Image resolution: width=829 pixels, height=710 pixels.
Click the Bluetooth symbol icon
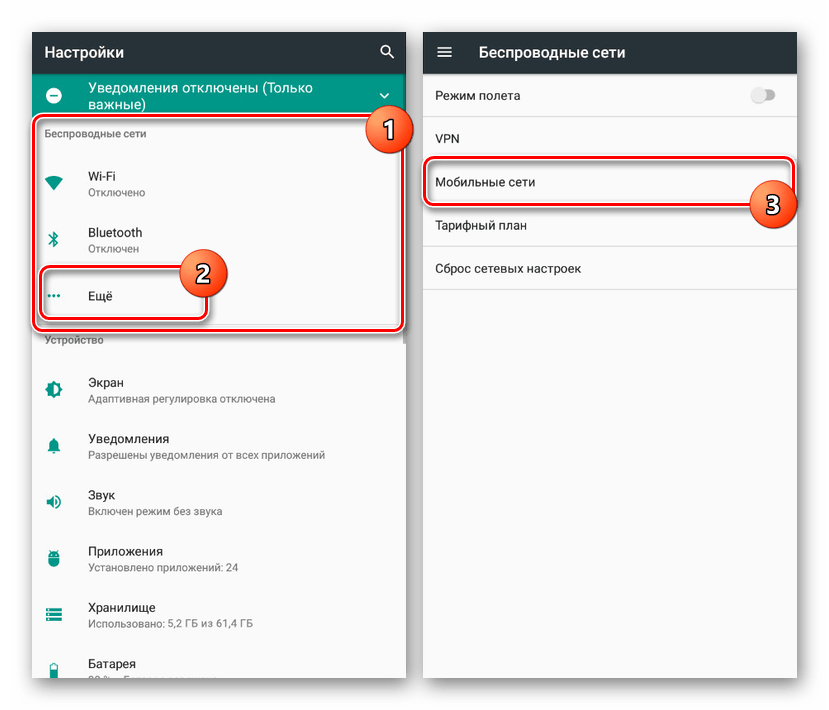53,239
